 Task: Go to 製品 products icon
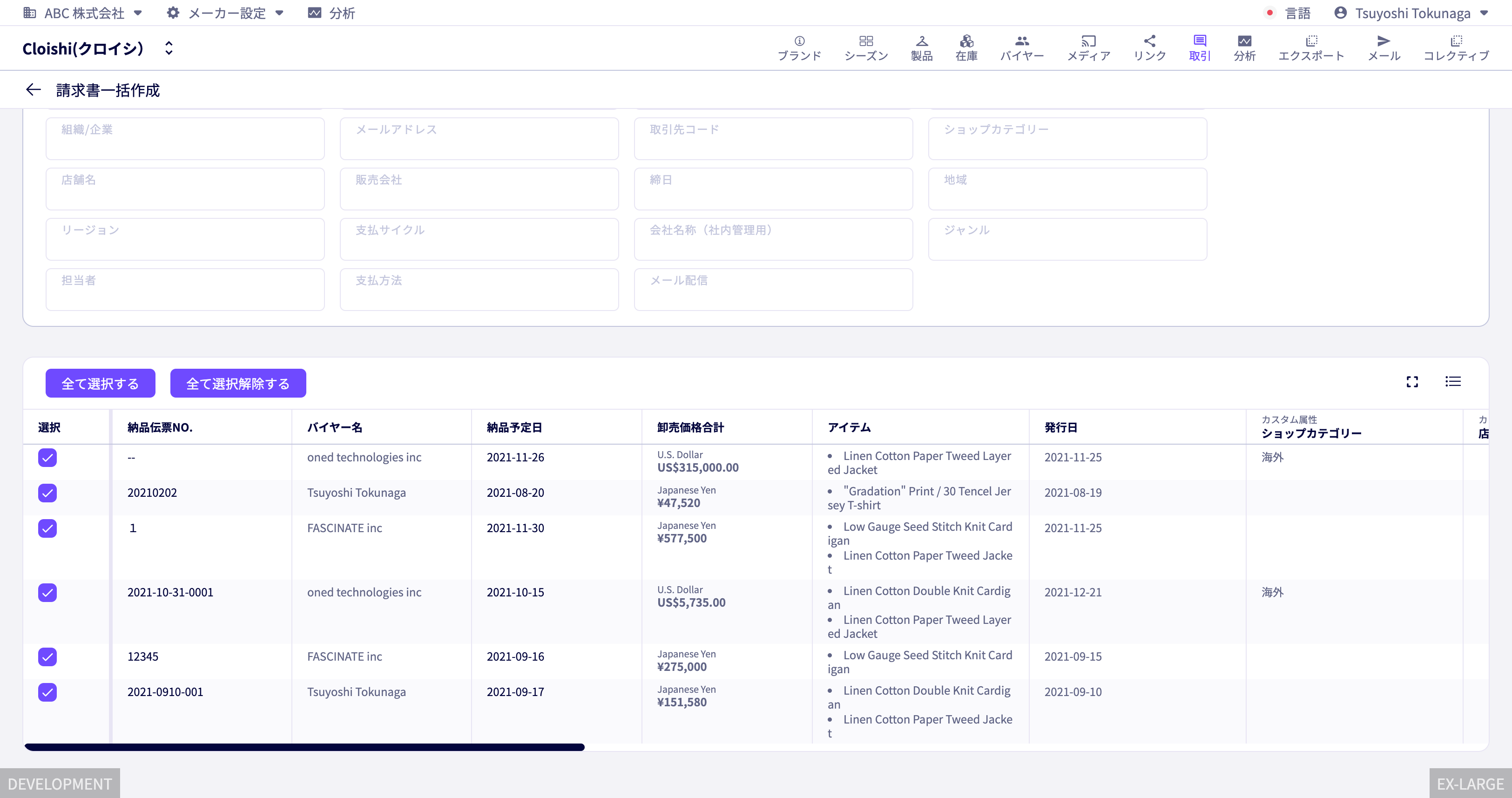(x=922, y=41)
